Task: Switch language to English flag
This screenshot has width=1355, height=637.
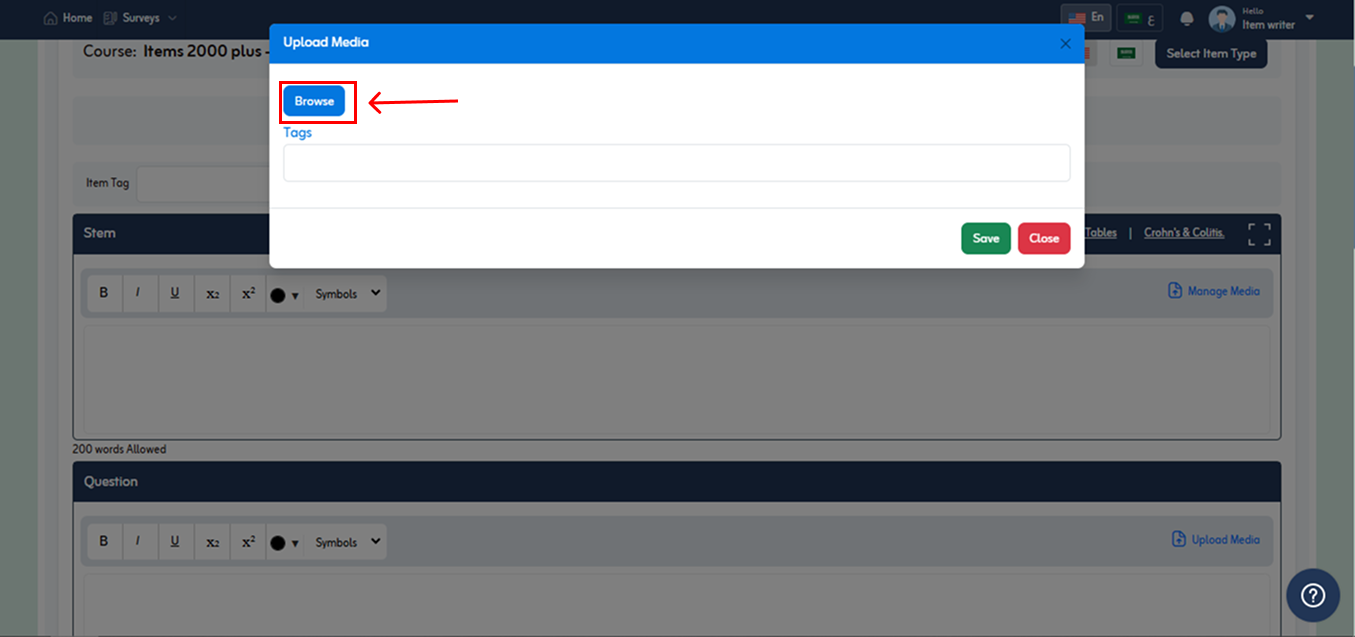Action: (x=1086, y=18)
